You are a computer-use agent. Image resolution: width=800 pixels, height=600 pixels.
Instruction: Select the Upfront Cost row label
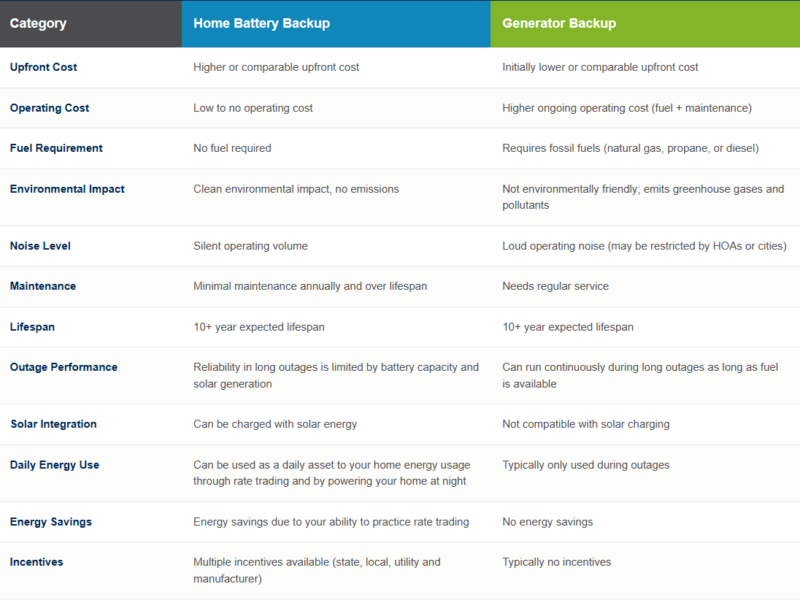coord(43,67)
